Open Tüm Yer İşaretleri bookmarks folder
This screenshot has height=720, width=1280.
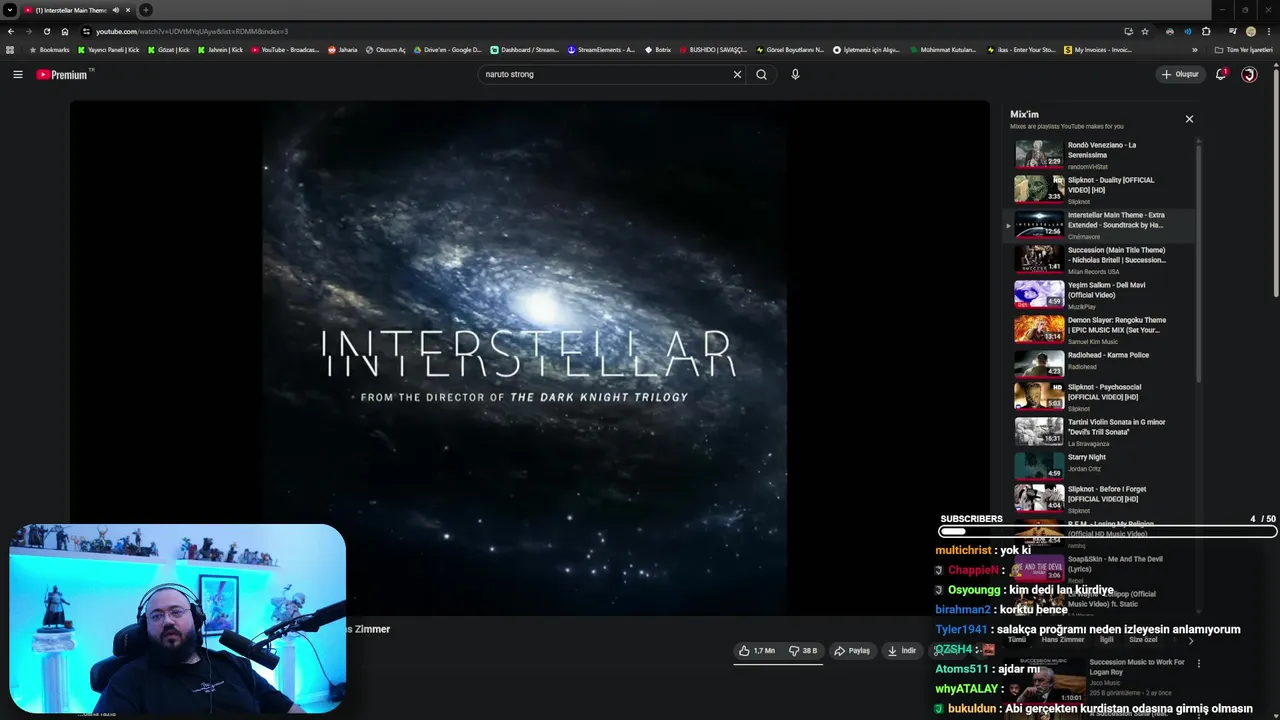coord(1245,49)
